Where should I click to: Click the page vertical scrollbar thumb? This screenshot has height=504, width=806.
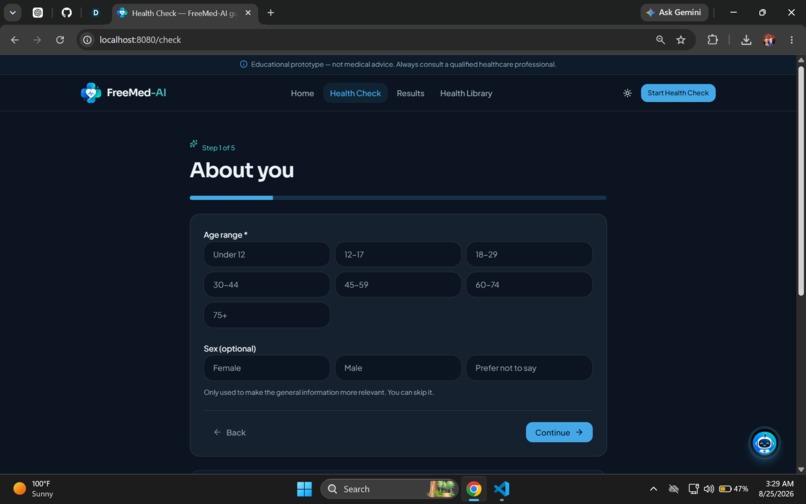point(800,180)
